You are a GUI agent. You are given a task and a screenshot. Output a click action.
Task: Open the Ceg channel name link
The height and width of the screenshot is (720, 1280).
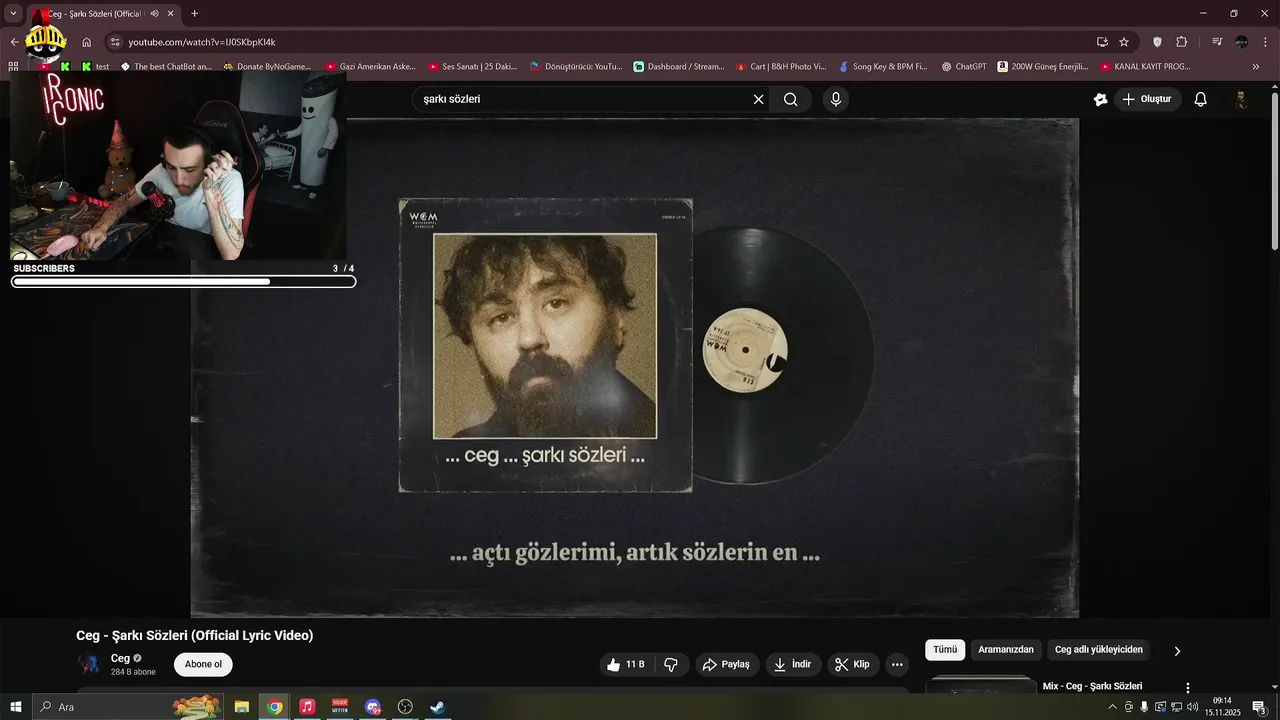tap(120, 658)
